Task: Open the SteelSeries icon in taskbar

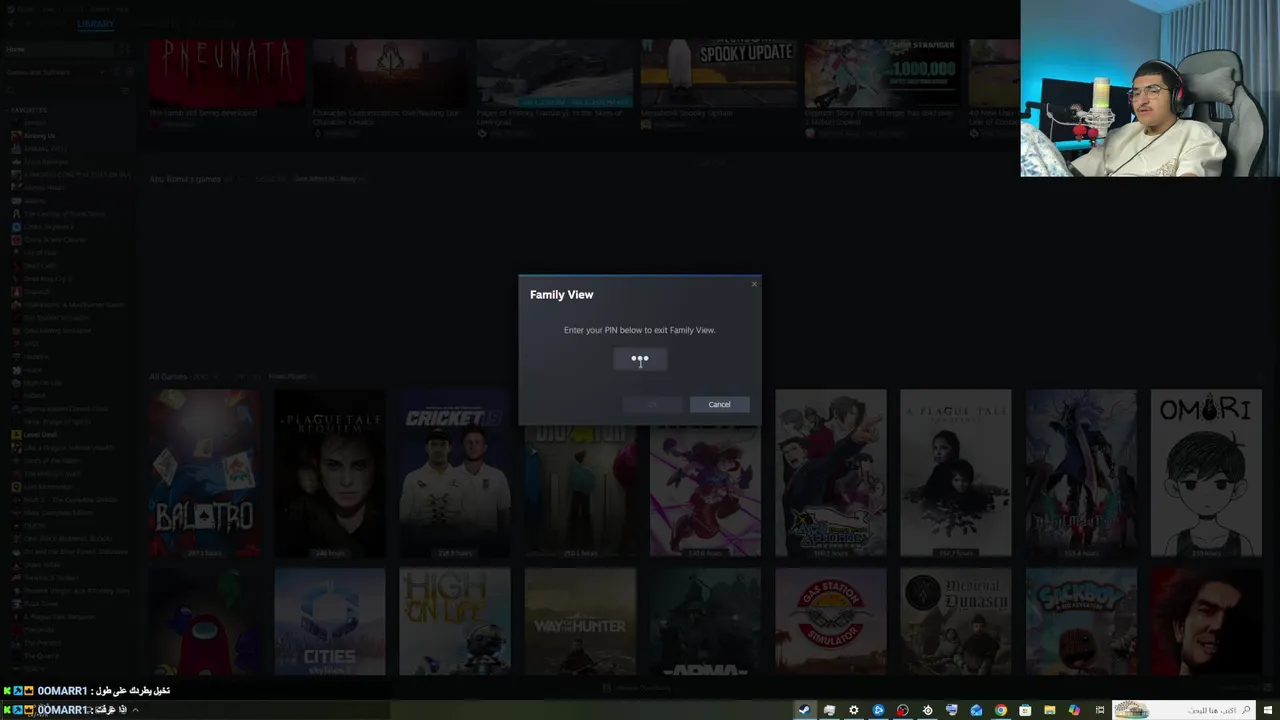Action: (x=927, y=710)
